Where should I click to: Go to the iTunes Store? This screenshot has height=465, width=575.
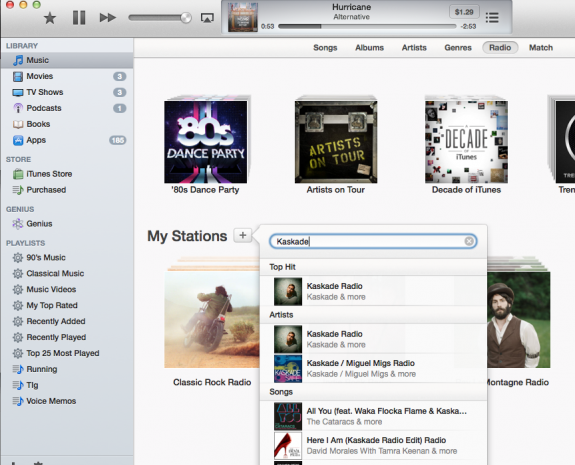67,174
